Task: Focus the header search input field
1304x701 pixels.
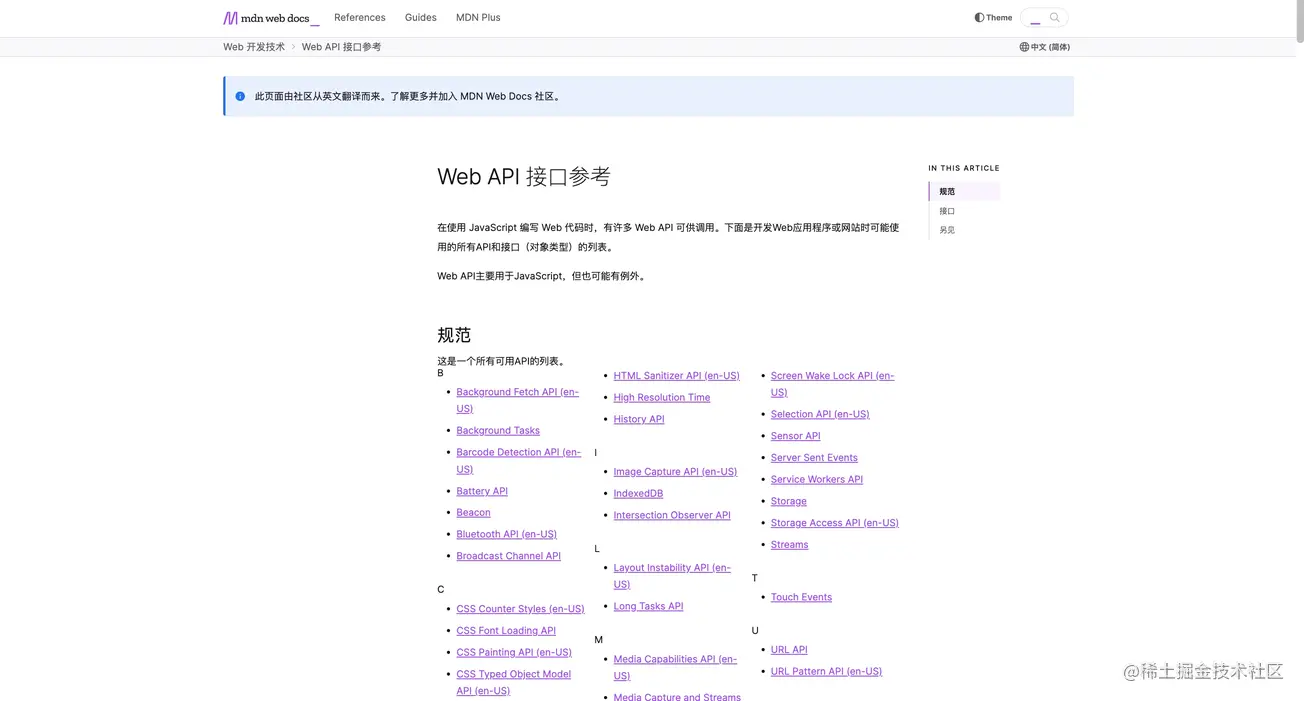Action: pyautogui.click(x=1044, y=18)
